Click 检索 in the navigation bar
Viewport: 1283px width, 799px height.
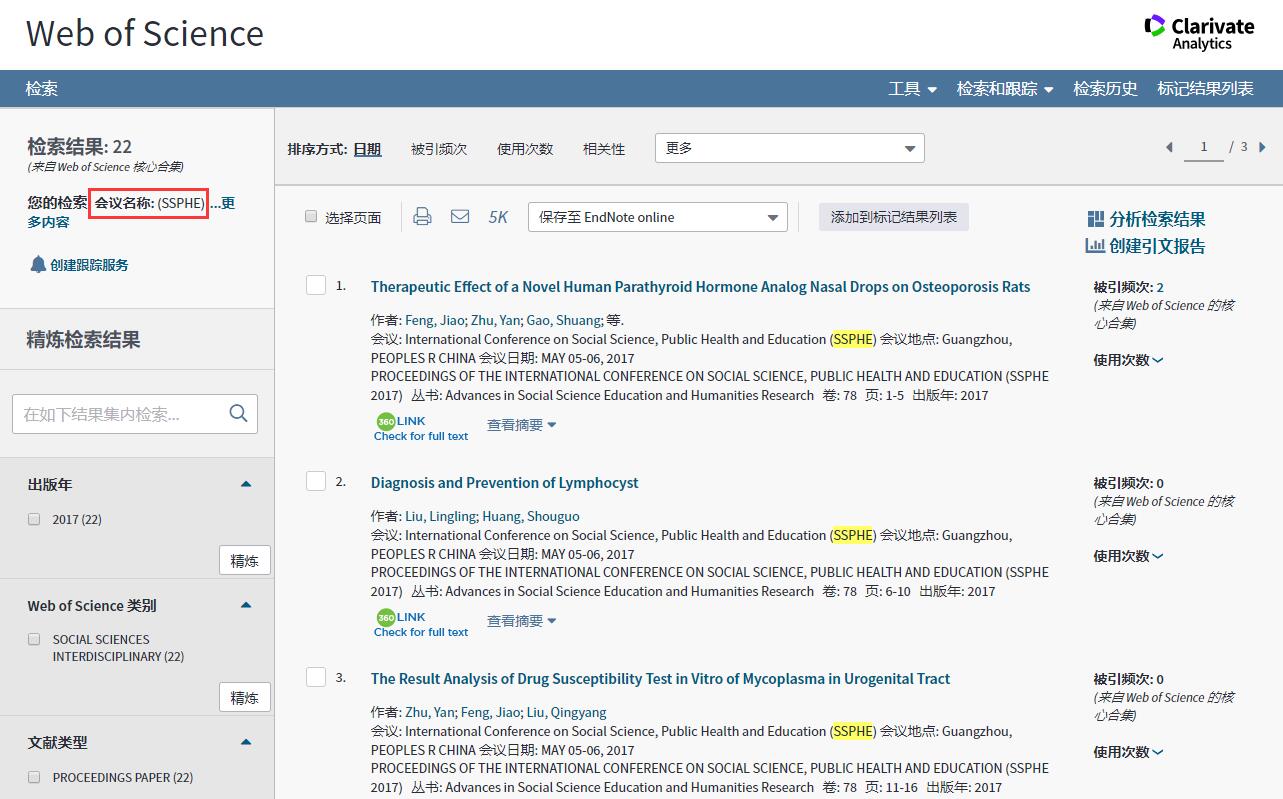(x=42, y=89)
